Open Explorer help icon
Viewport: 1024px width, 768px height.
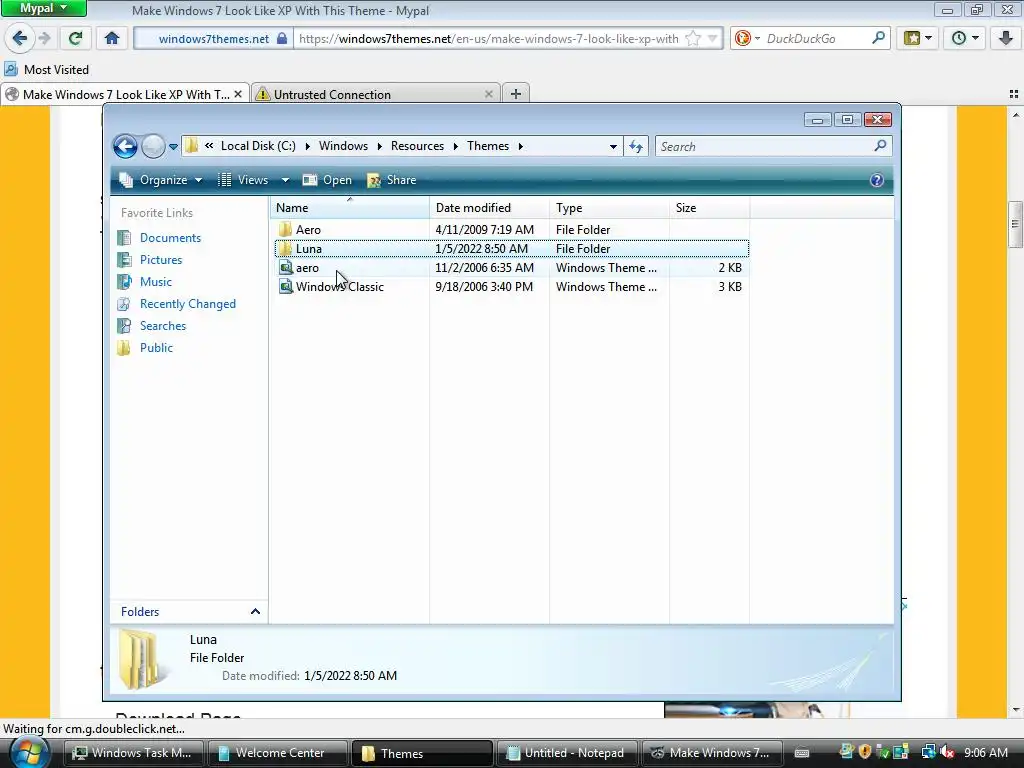(x=876, y=180)
